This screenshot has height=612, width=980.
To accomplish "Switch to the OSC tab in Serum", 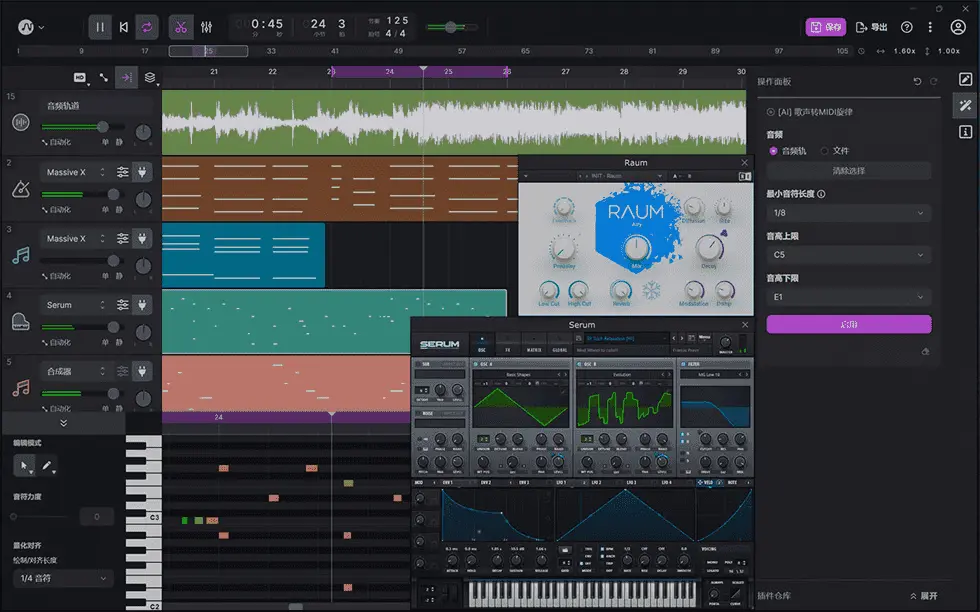I will 482,344.
